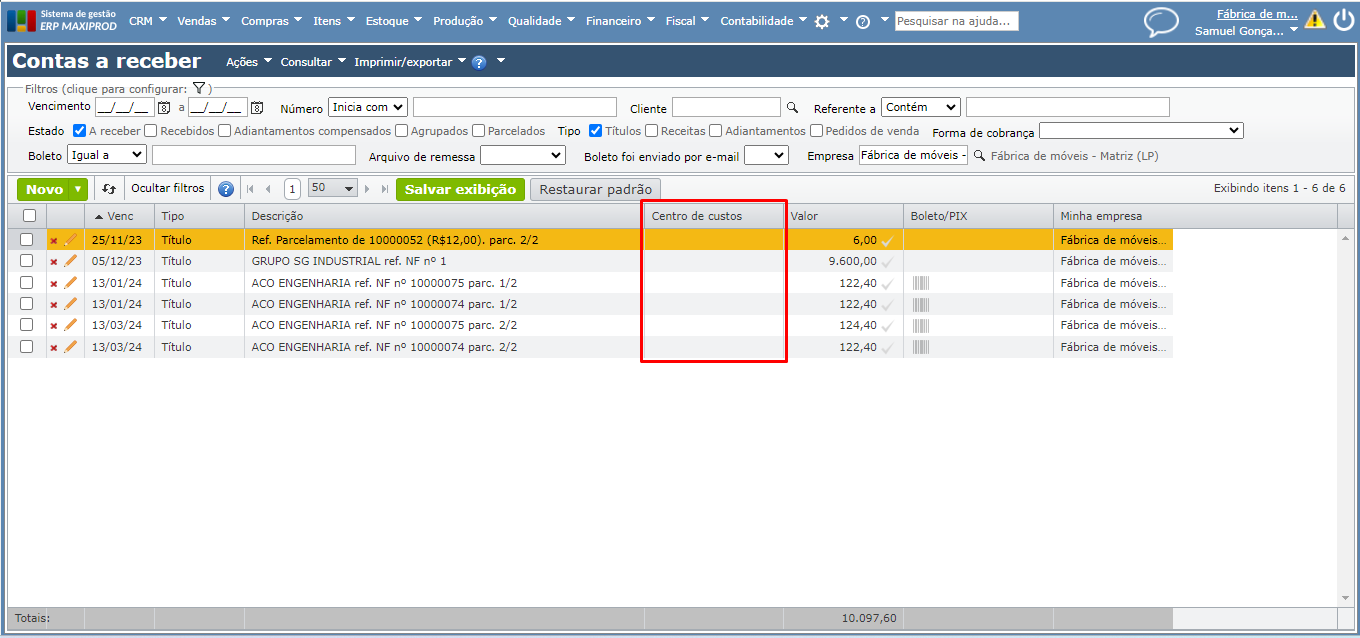Click the Cliente search magnifier icon
Image resolution: width=1360 pixels, height=638 pixels.
click(x=792, y=108)
